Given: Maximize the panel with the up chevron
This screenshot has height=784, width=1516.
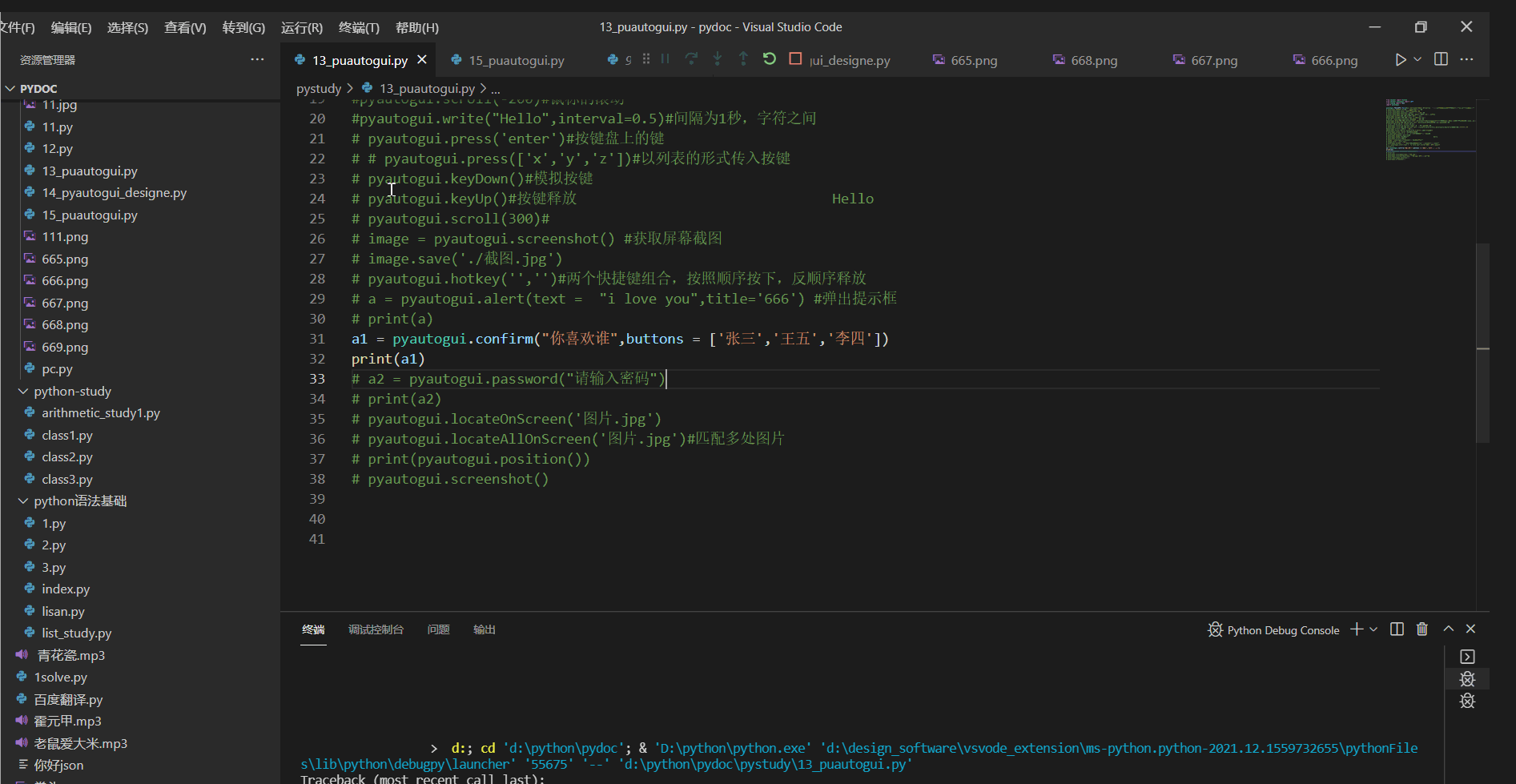Looking at the screenshot, I should pyautogui.click(x=1448, y=629).
